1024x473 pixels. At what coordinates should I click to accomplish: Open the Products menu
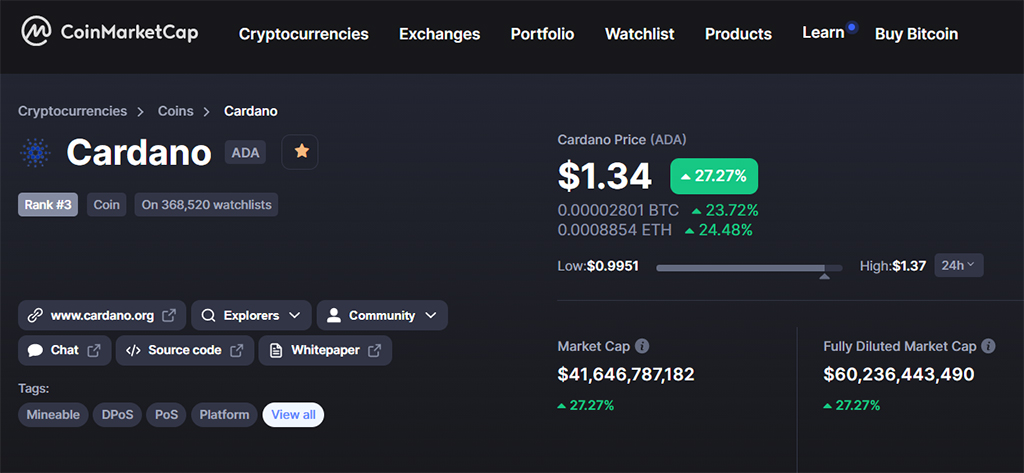click(739, 34)
